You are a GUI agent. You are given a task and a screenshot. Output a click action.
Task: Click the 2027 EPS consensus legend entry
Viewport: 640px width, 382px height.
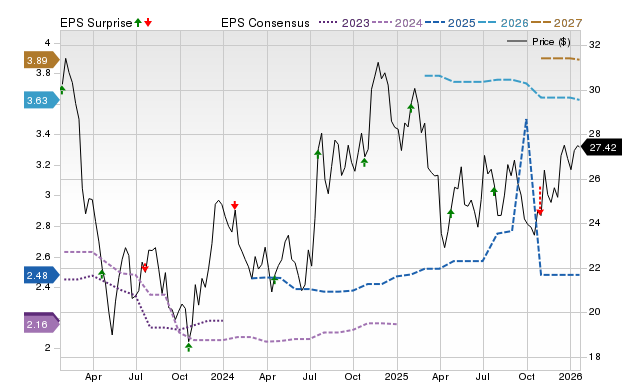[556, 23]
